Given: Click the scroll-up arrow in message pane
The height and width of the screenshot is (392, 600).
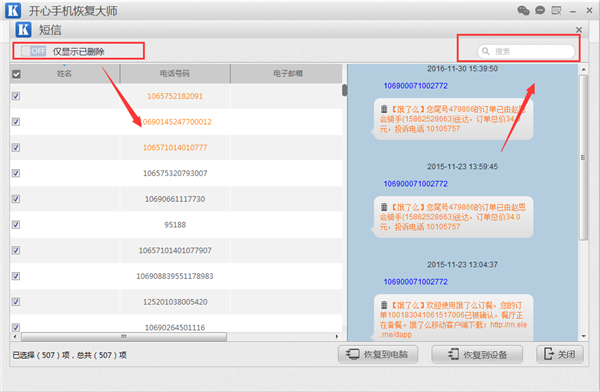Looking at the screenshot, I should tap(584, 70).
